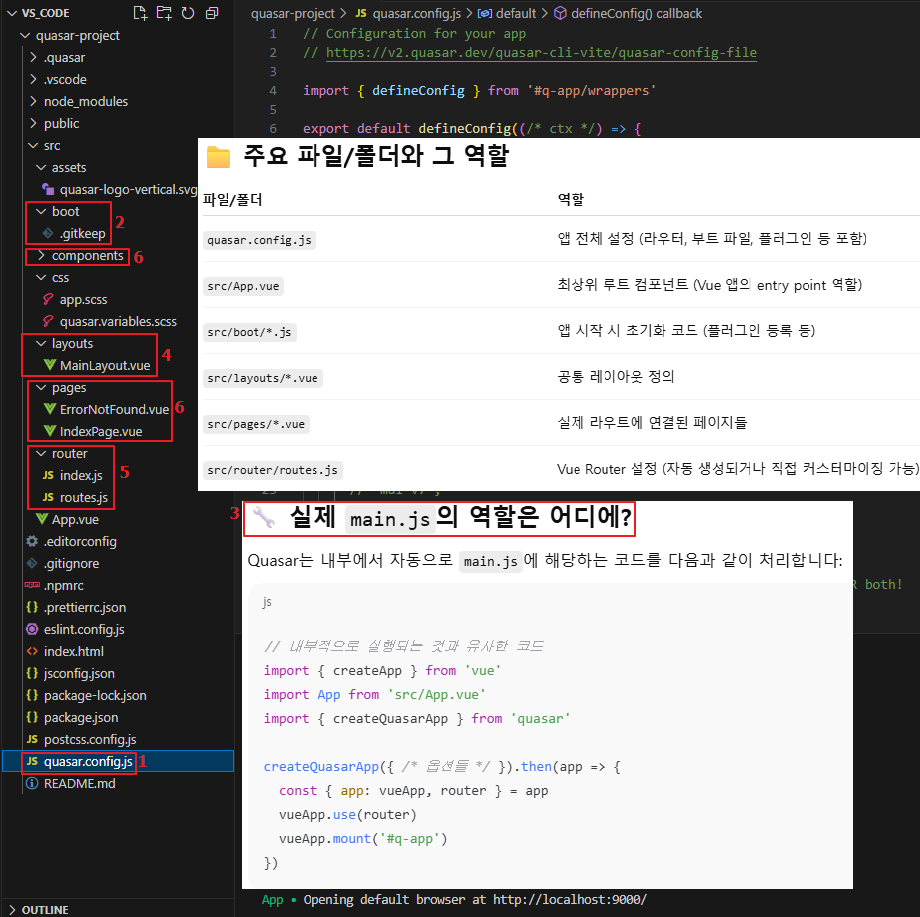Expand the .quasar folder
Image resolution: width=920 pixels, height=917 pixels.
click(x=33, y=57)
